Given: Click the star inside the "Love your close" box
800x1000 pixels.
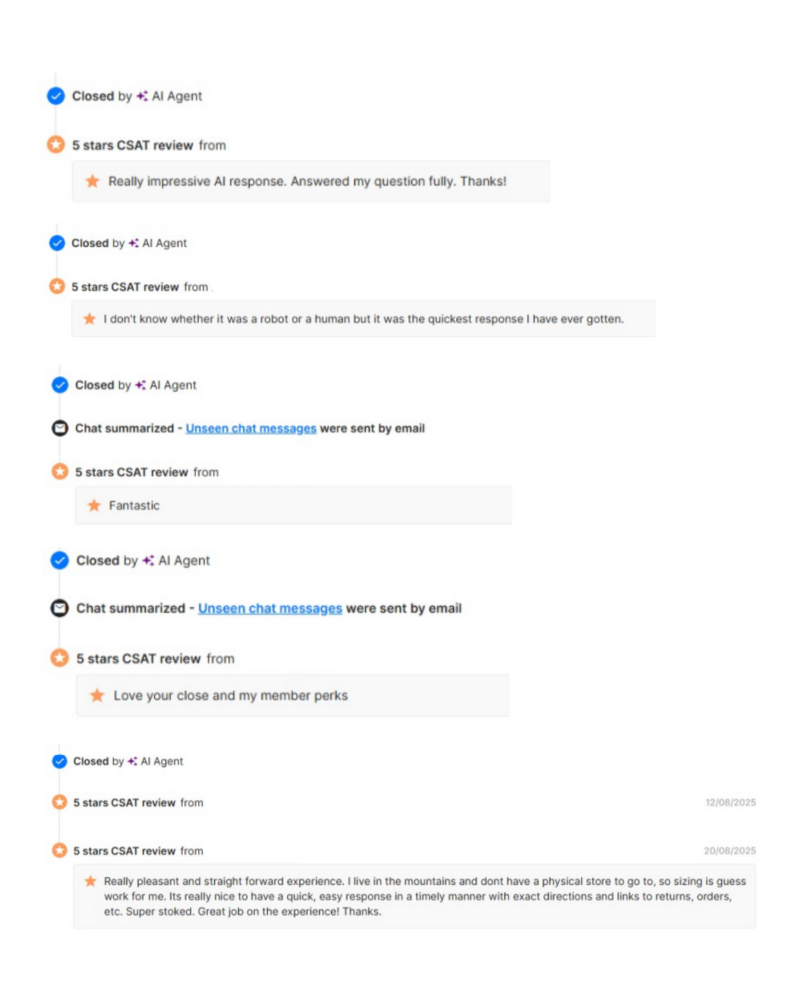Looking at the screenshot, I should pos(97,695).
